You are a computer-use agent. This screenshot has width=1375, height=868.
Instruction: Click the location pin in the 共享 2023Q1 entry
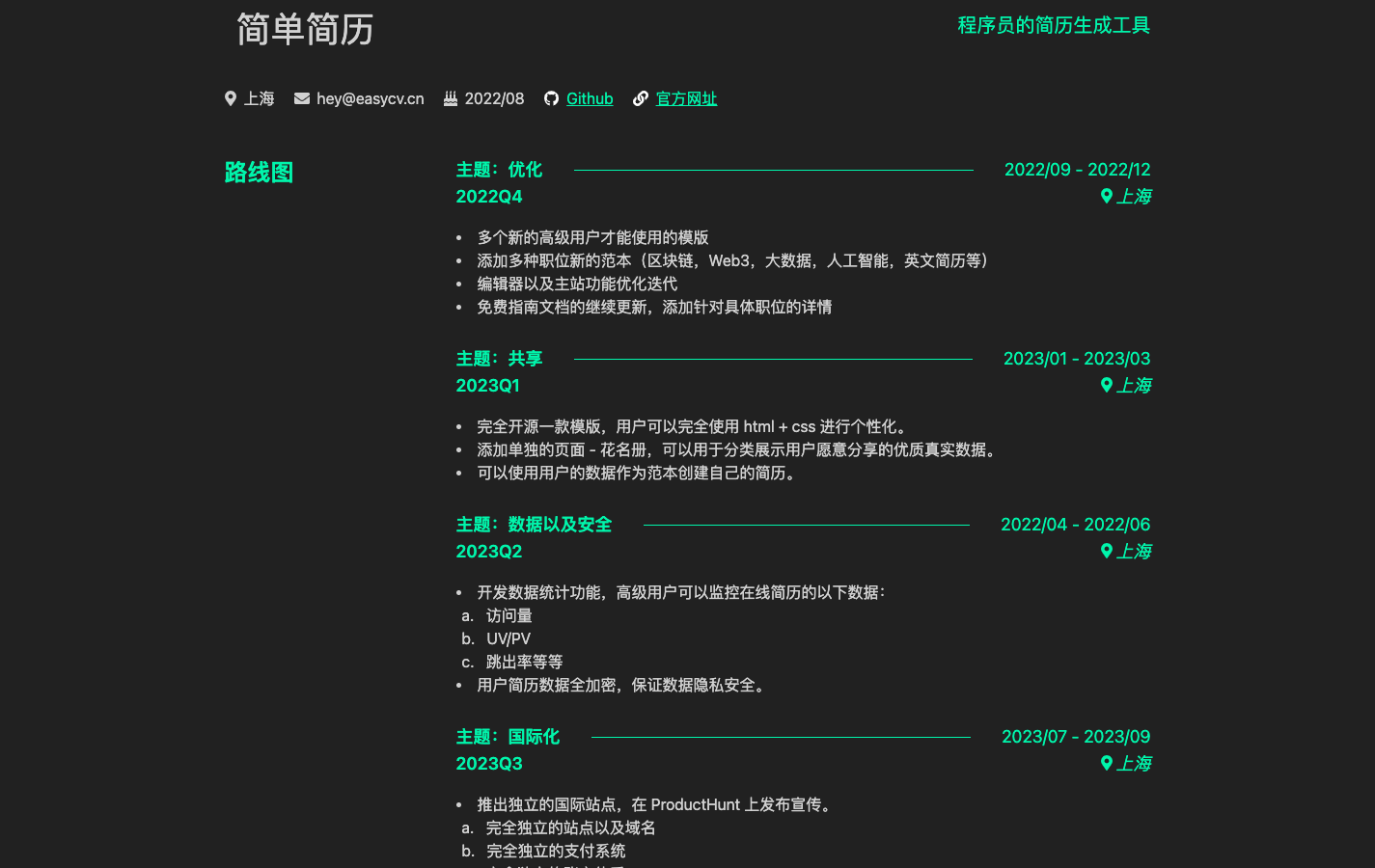click(1107, 385)
